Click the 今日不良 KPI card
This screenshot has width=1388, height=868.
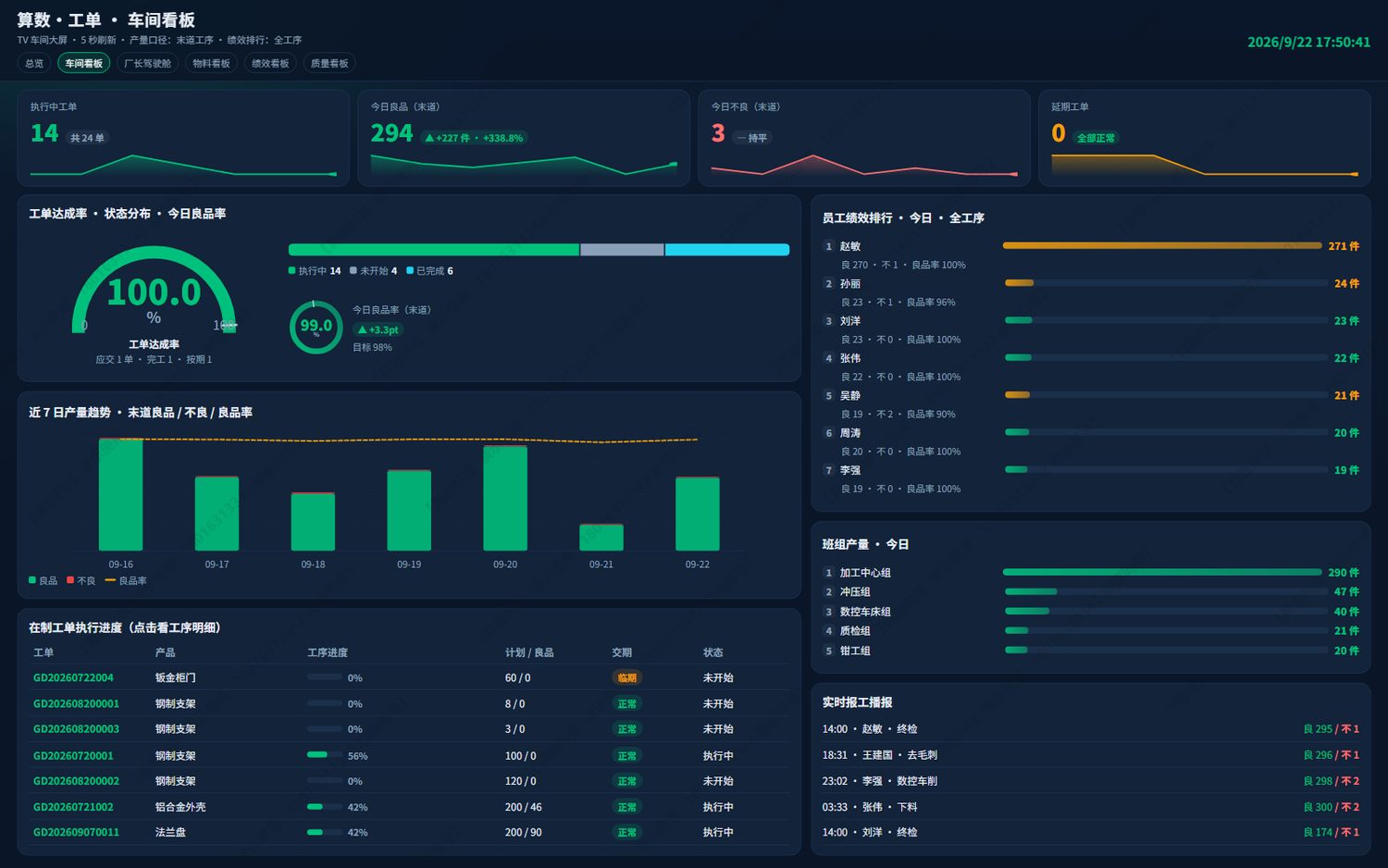864,138
